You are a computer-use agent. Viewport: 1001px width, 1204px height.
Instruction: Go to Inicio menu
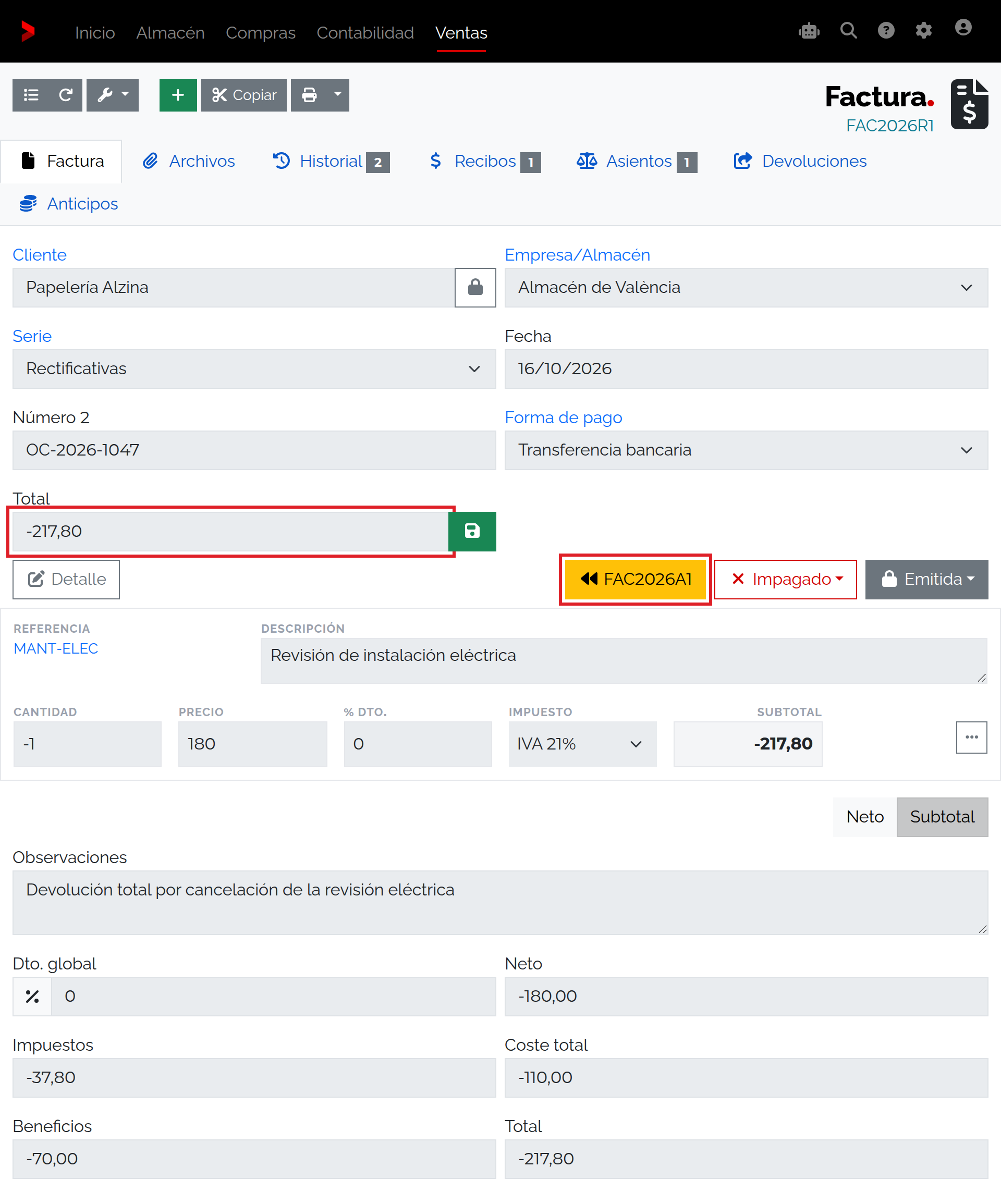[95, 33]
